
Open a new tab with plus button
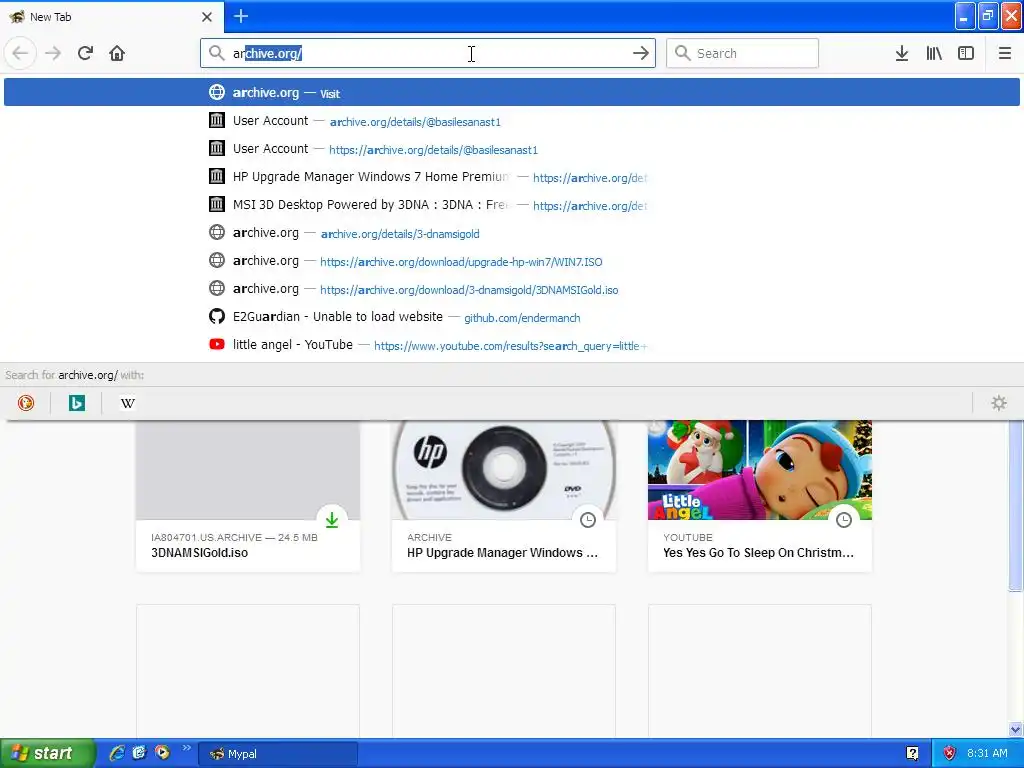coord(241,16)
